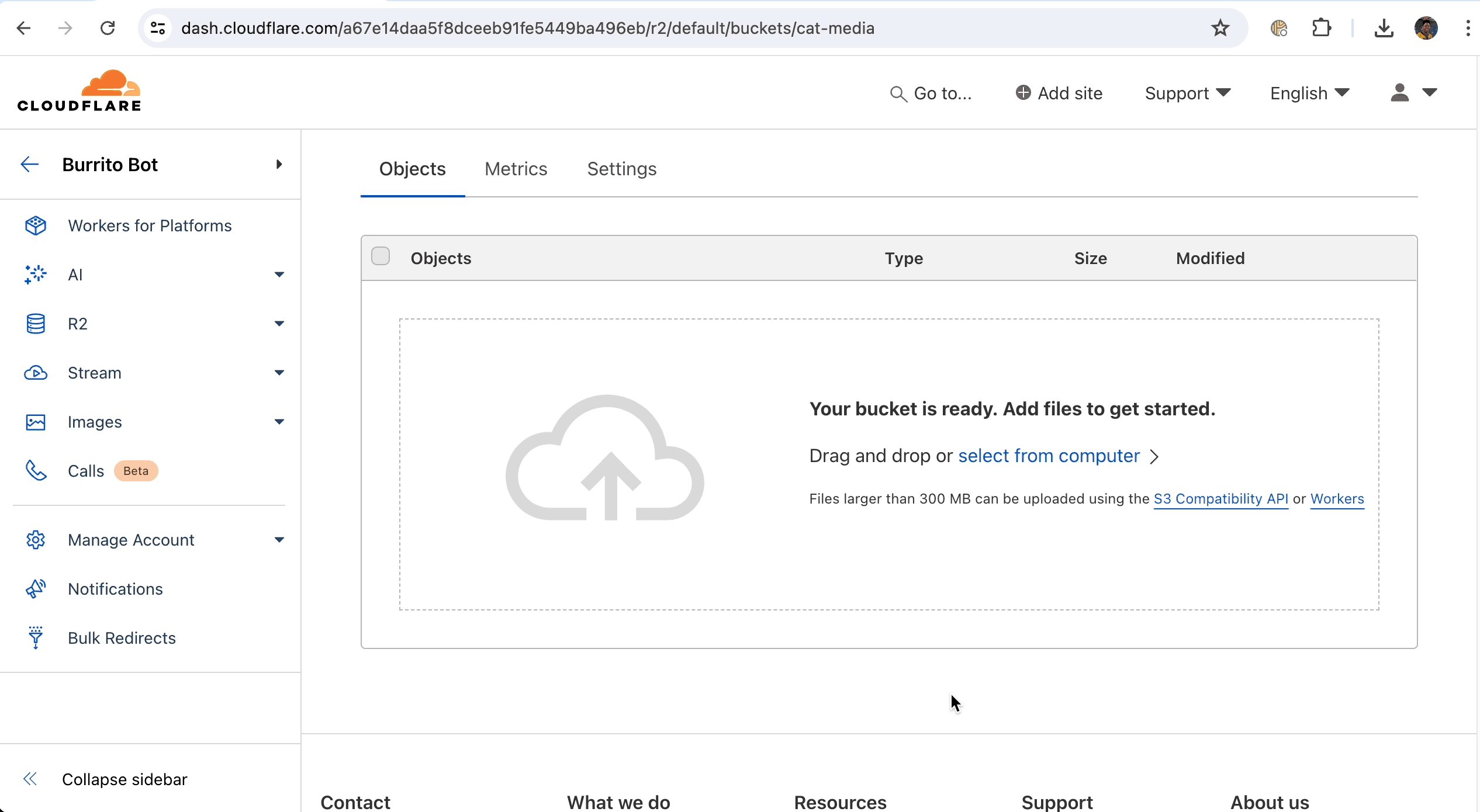Click the Go to... search field
The width and height of the screenshot is (1480, 812).
932,93
